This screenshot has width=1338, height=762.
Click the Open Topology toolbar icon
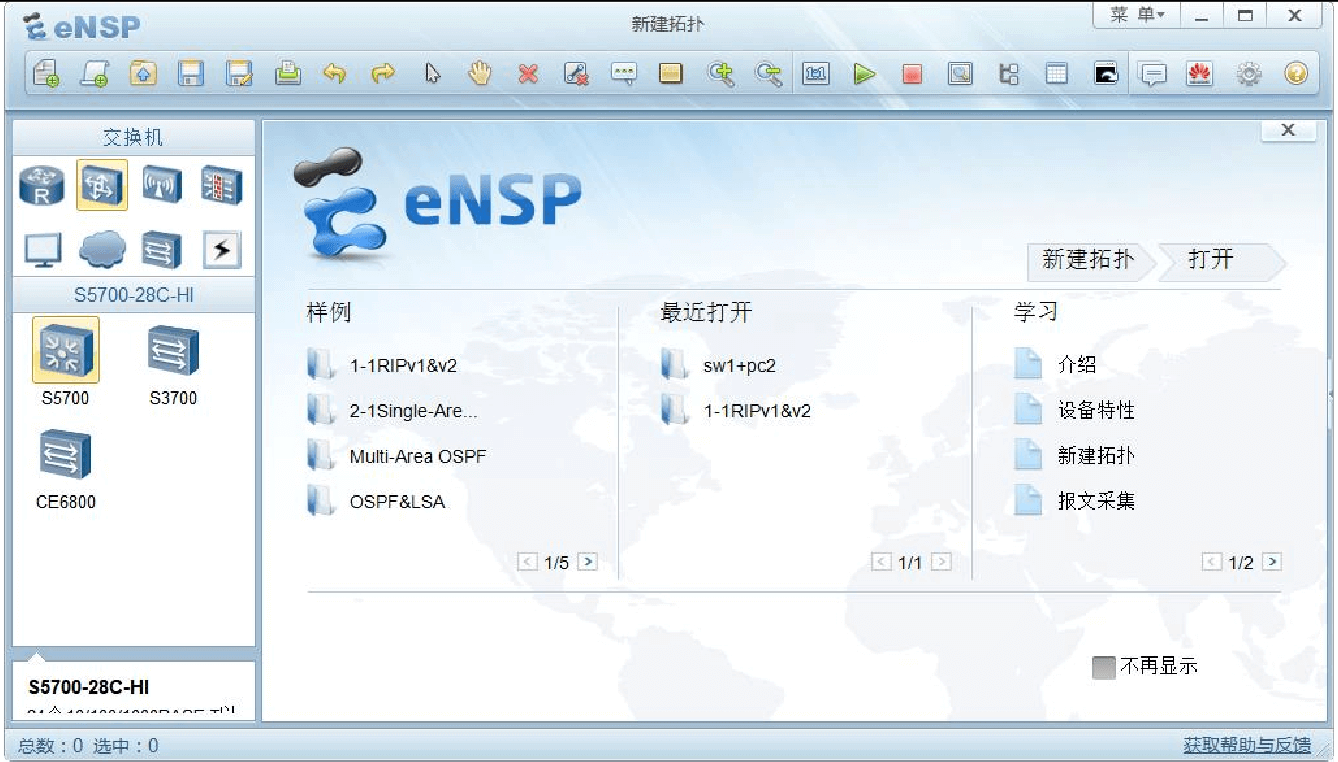coord(143,74)
